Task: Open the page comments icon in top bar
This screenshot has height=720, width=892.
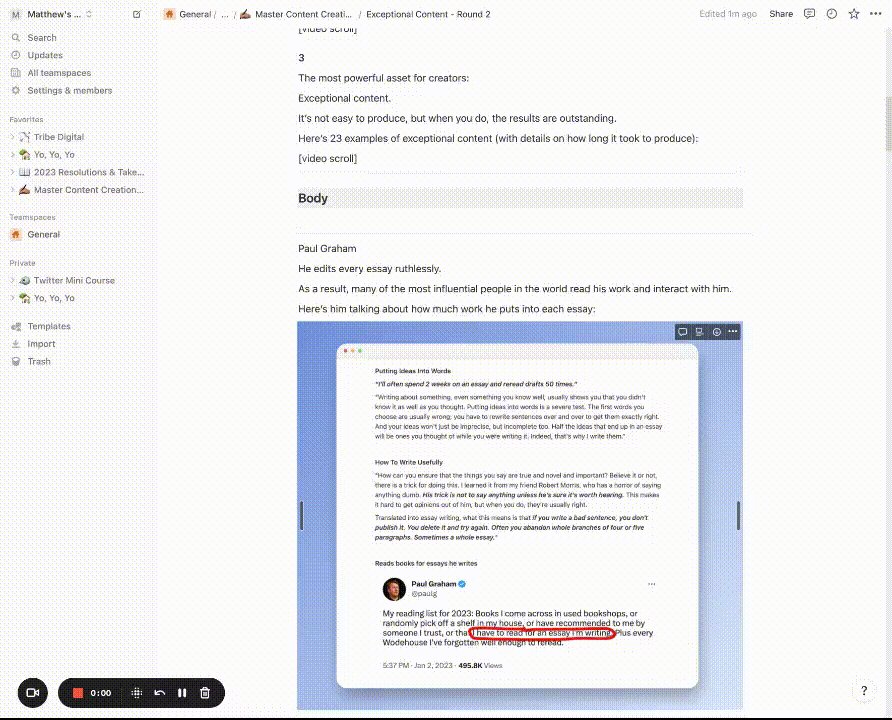Action: [809, 14]
